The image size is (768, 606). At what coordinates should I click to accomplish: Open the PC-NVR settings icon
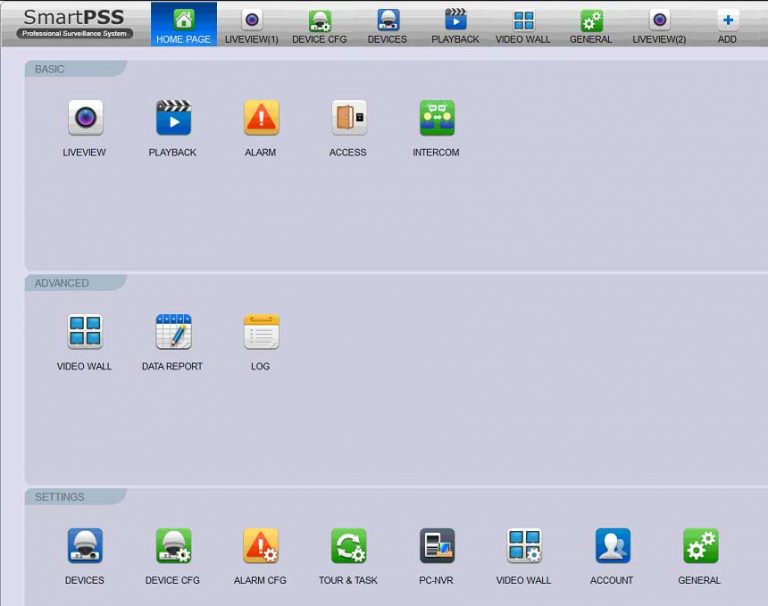click(x=436, y=547)
